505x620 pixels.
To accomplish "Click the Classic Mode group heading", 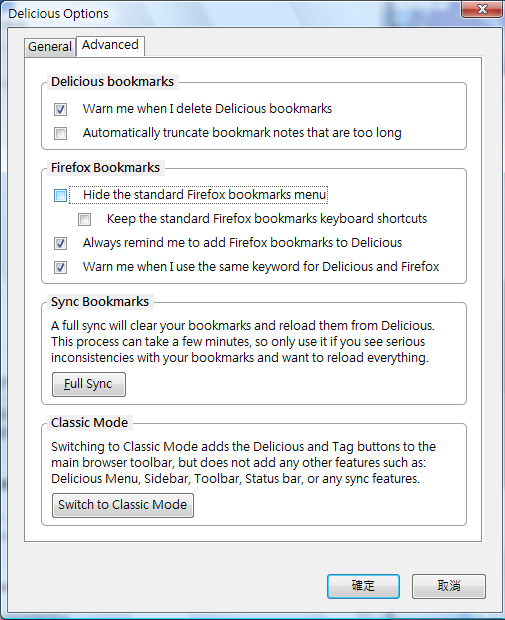I will (89, 423).
